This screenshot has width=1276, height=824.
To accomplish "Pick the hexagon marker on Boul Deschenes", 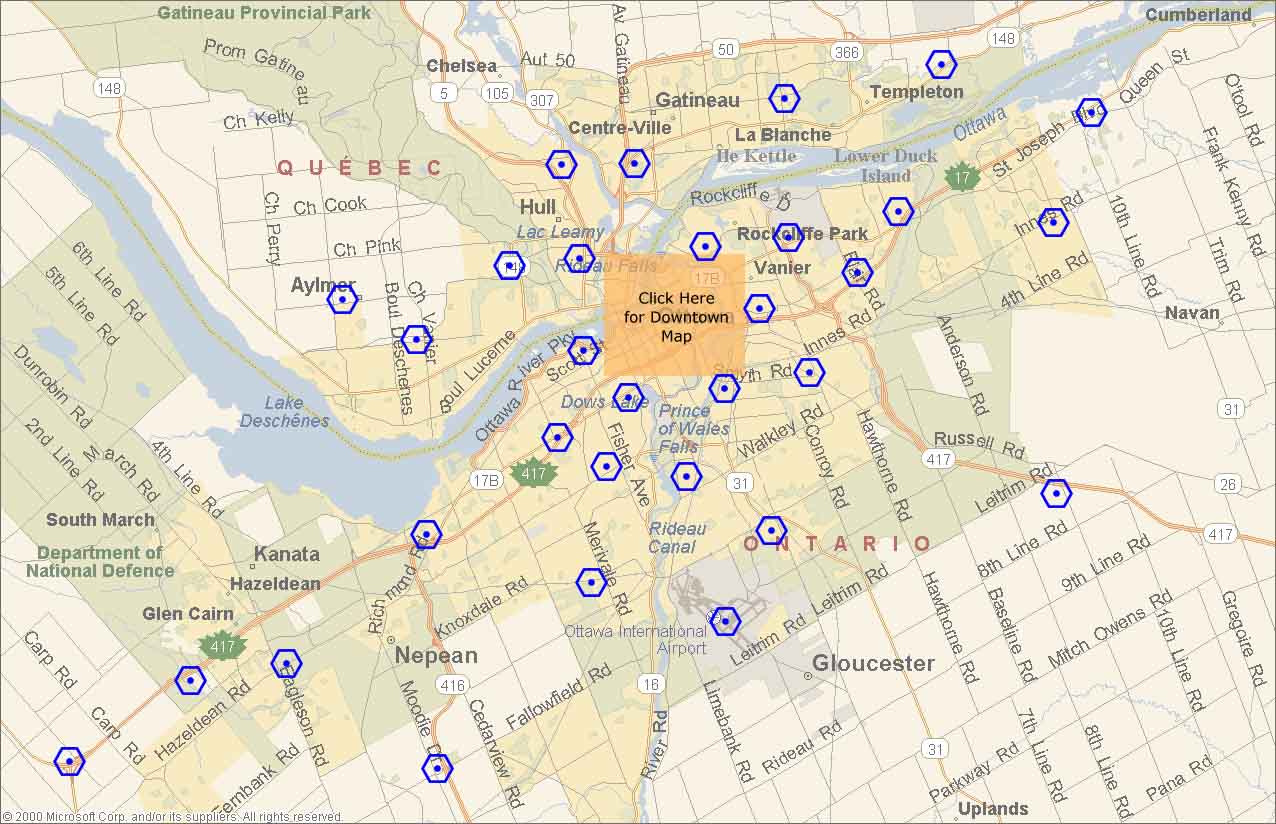I will pyautogui.click(x=416, y=339).
